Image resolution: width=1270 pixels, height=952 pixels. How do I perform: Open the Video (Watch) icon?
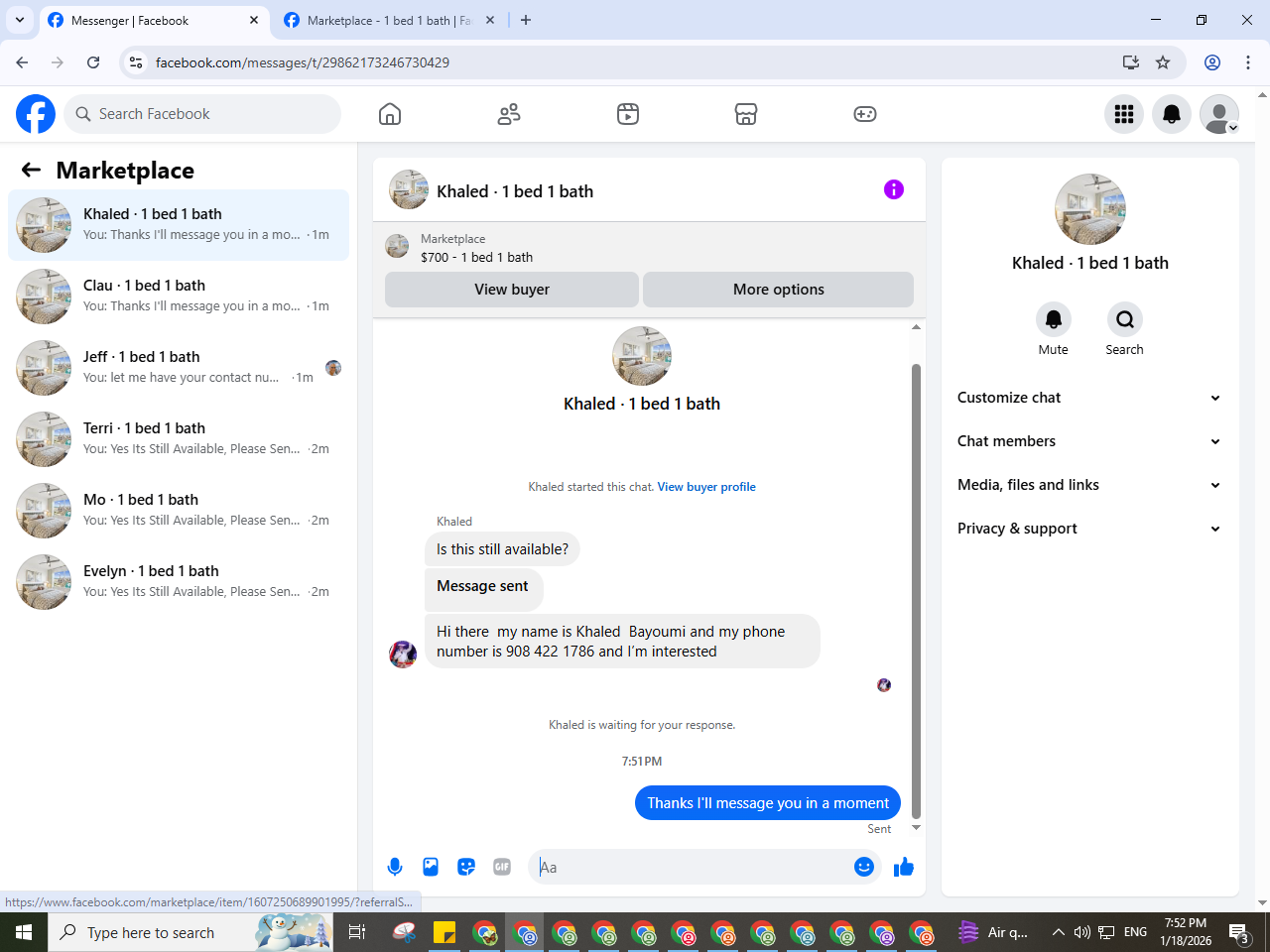pyautogui.click(x=628, y=114)
